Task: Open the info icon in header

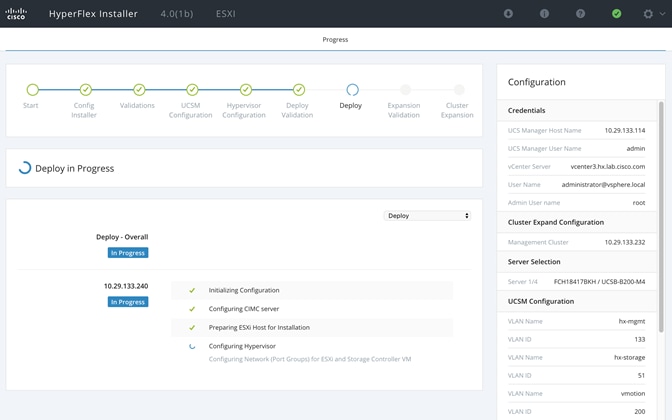Action: point(544,14)
